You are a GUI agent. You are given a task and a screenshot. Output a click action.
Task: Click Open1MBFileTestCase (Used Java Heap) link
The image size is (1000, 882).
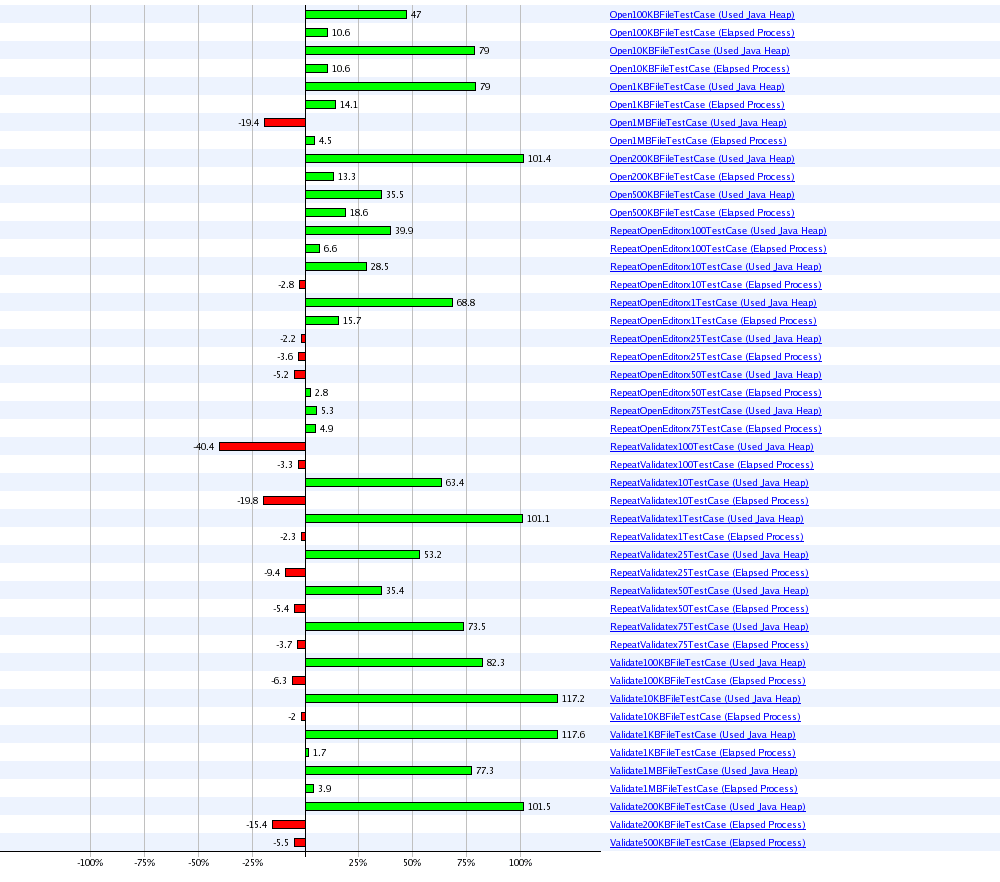(698, 123)
